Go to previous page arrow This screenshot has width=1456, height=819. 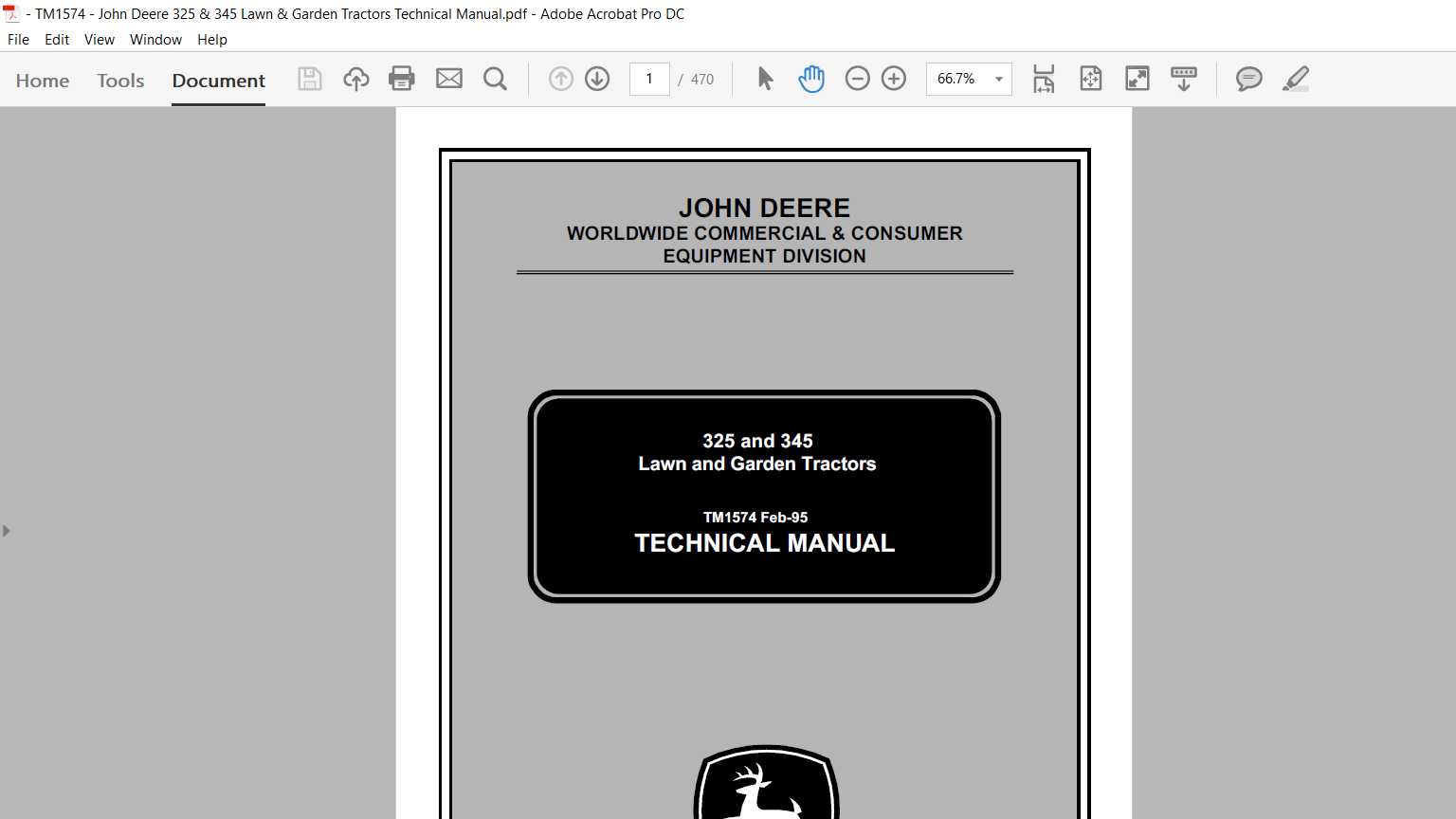[x=561, y=79]
